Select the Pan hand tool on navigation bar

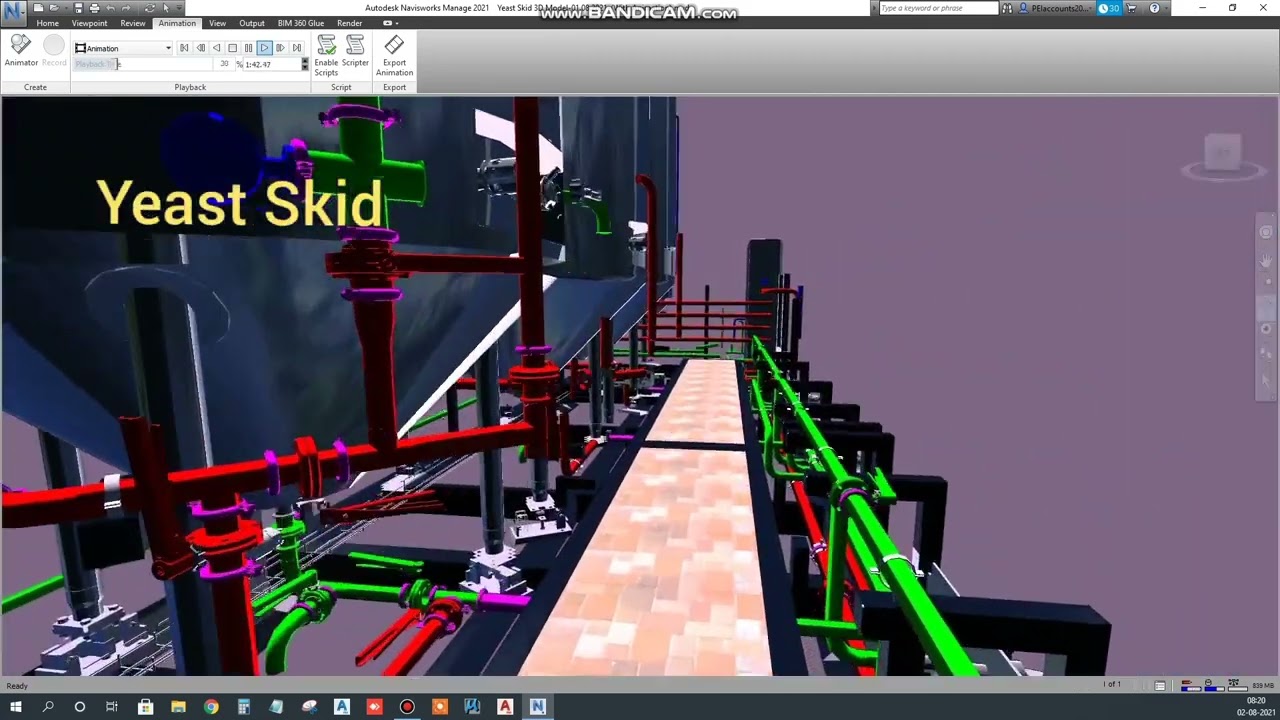coord(1266,262)
